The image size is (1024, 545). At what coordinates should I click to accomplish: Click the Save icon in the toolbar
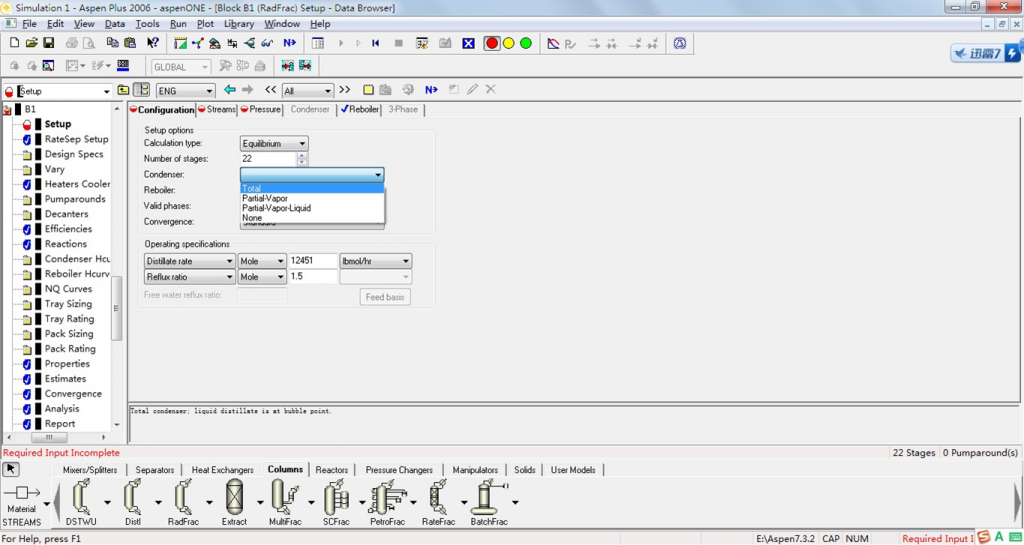[x=48, y=43]
